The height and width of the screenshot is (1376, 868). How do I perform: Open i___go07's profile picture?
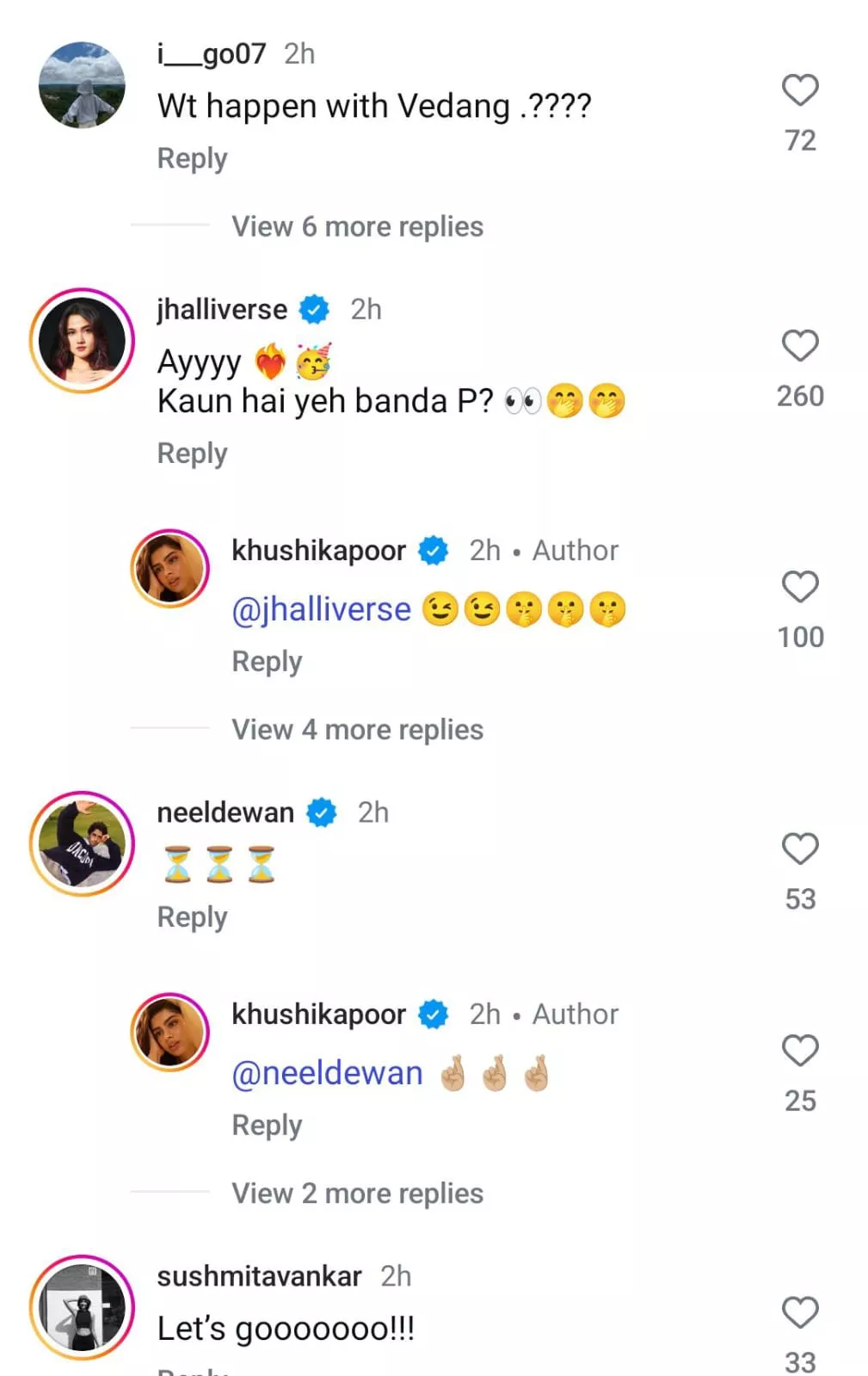coord(83,85)
